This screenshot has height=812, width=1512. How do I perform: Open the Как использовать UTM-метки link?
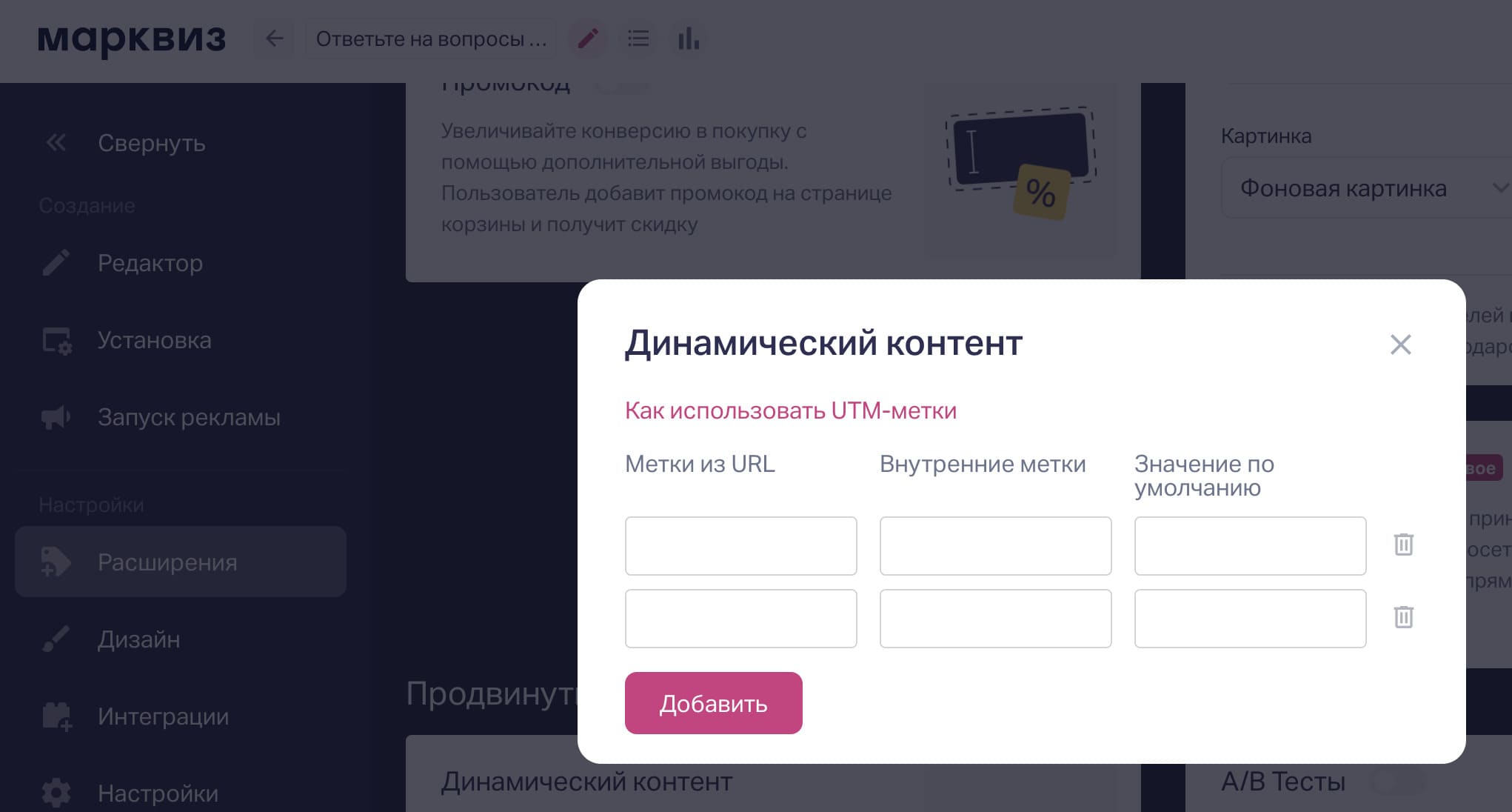(x=790, y=410)
